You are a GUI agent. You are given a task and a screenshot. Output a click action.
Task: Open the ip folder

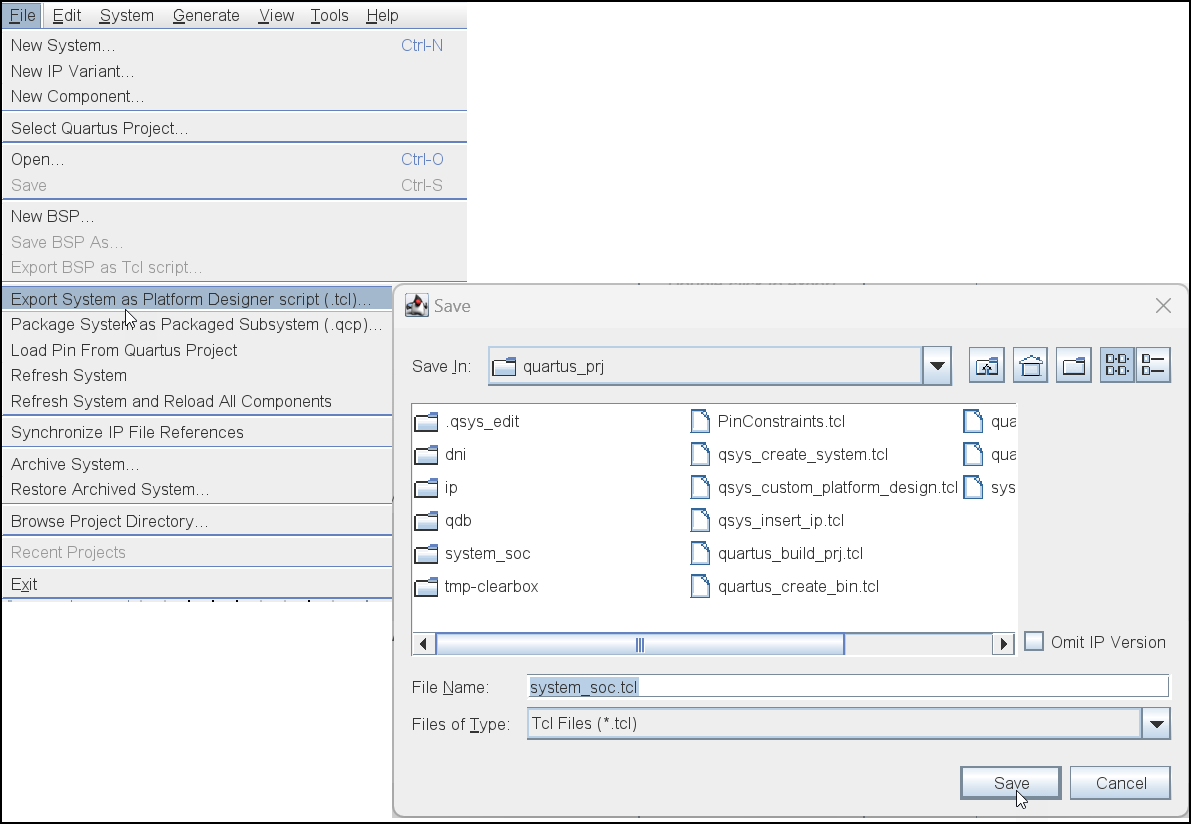(453, 487)
